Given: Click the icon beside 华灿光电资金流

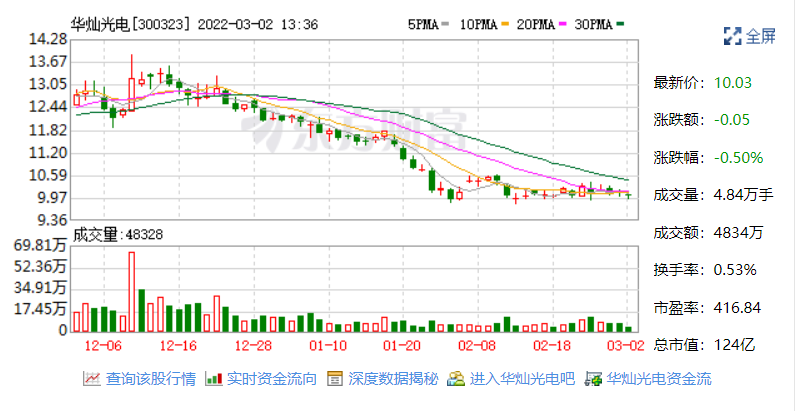Looking at the screenshot, I should pos(593,379).
